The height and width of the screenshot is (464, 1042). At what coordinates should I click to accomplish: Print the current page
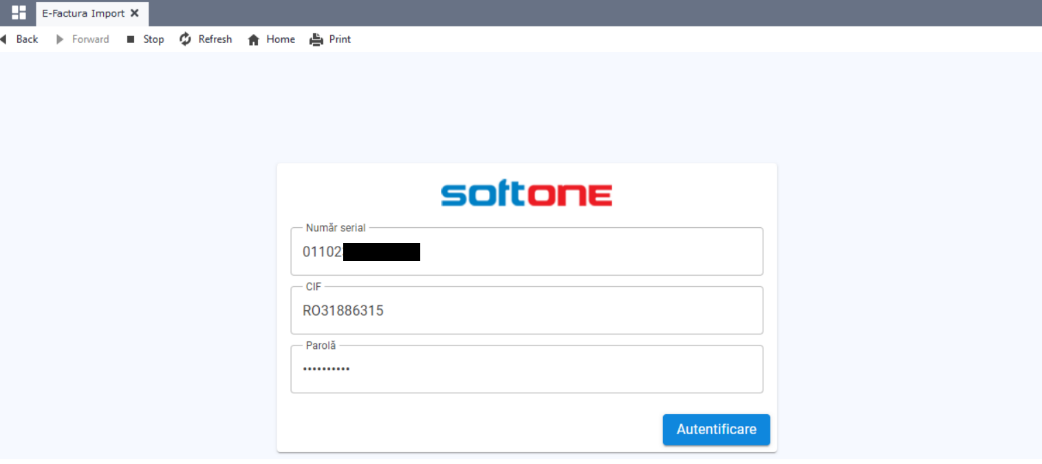pos(330,39)
